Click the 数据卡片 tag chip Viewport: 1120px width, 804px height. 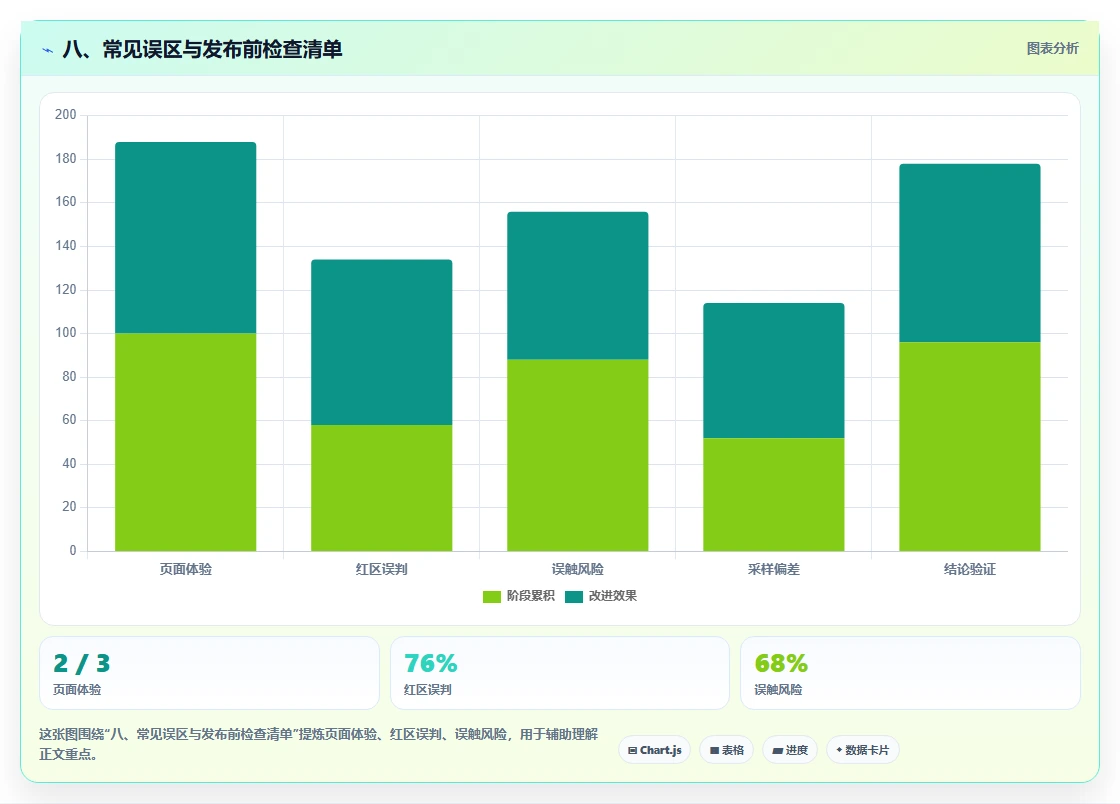862,750
